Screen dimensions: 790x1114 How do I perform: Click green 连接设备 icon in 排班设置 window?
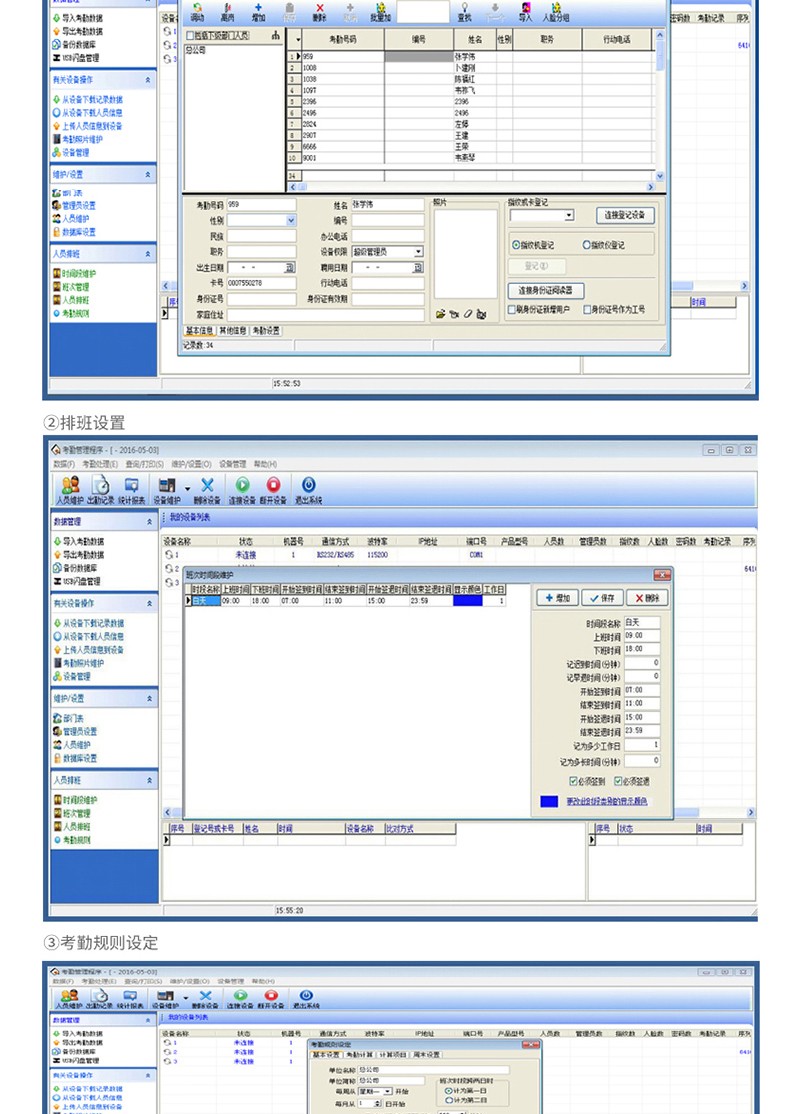click(x=242, y=485)
